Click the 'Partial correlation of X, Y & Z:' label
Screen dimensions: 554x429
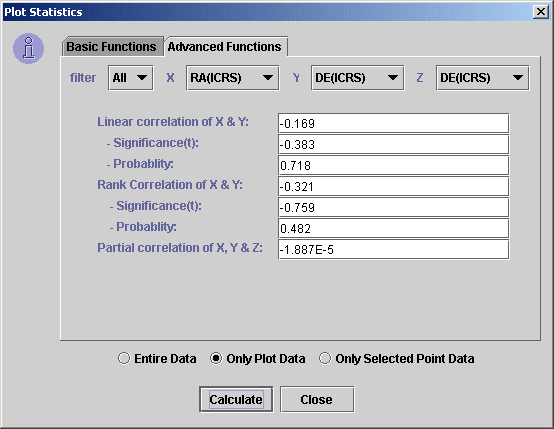(180, 248)
